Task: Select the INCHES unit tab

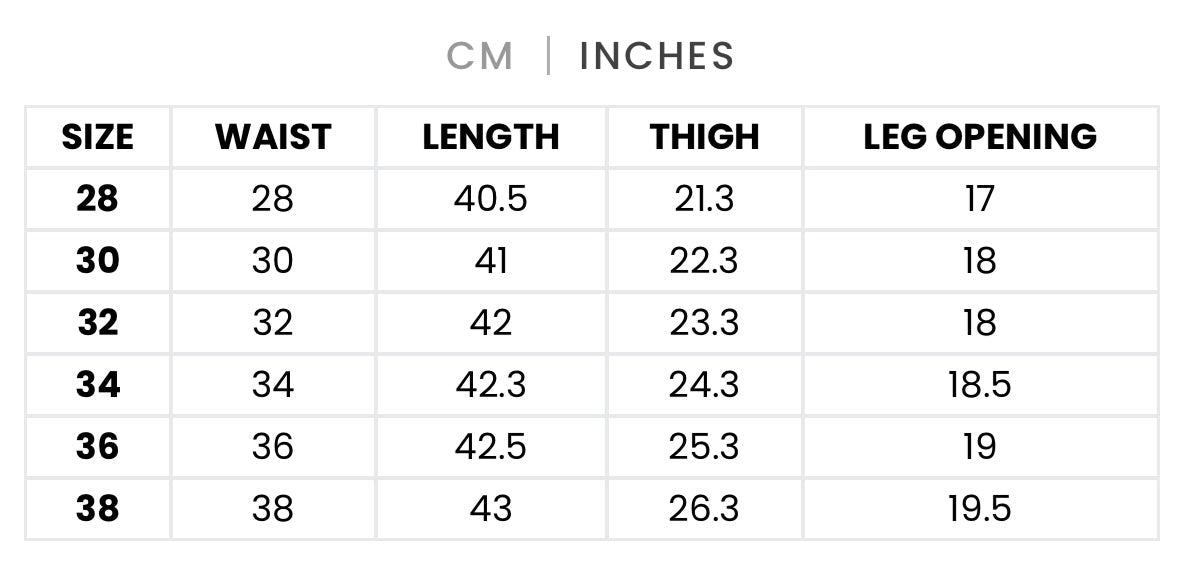Action: (657, 56)
